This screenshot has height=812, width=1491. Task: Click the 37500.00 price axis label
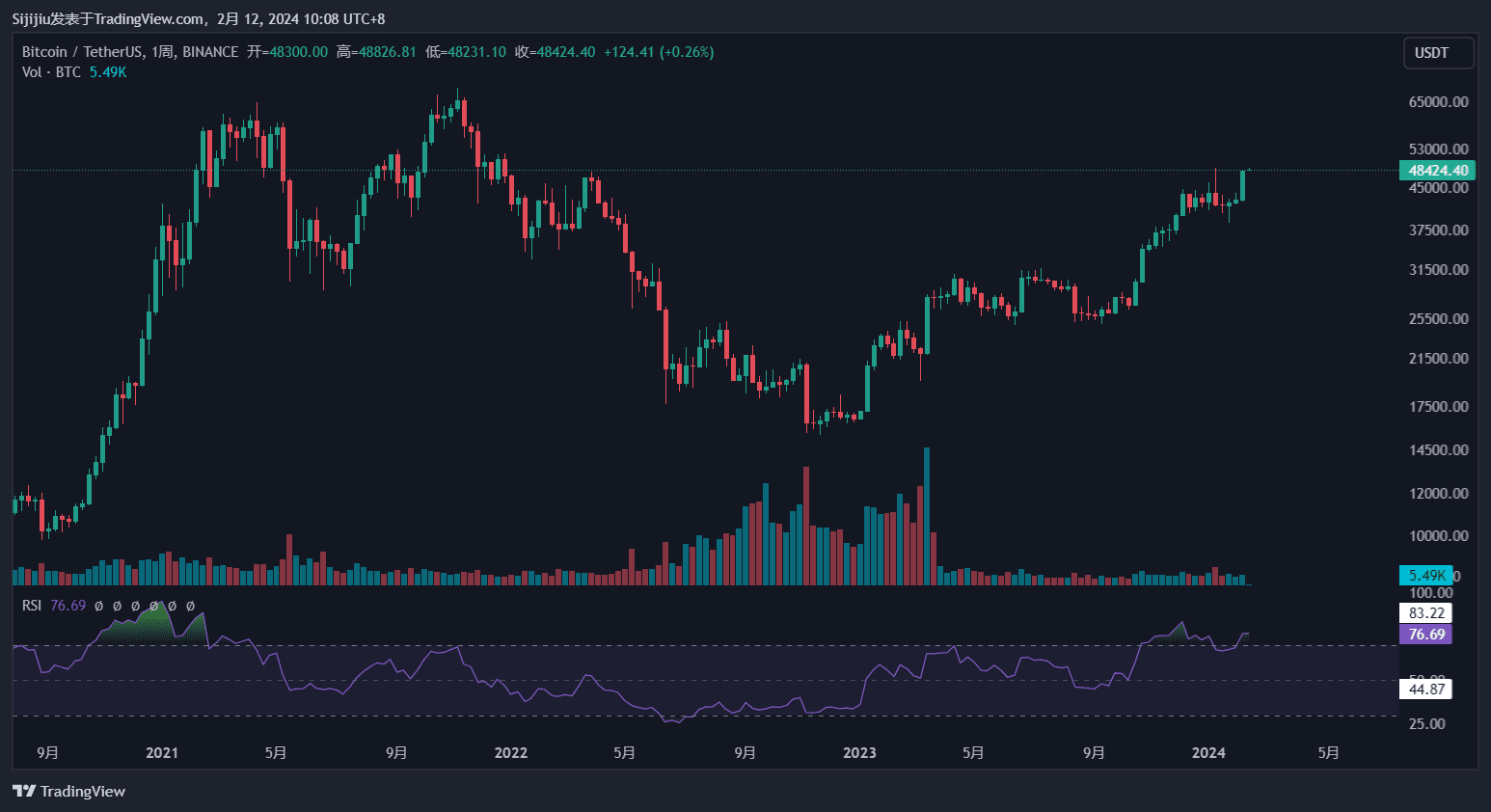[x=1438, y=230]
